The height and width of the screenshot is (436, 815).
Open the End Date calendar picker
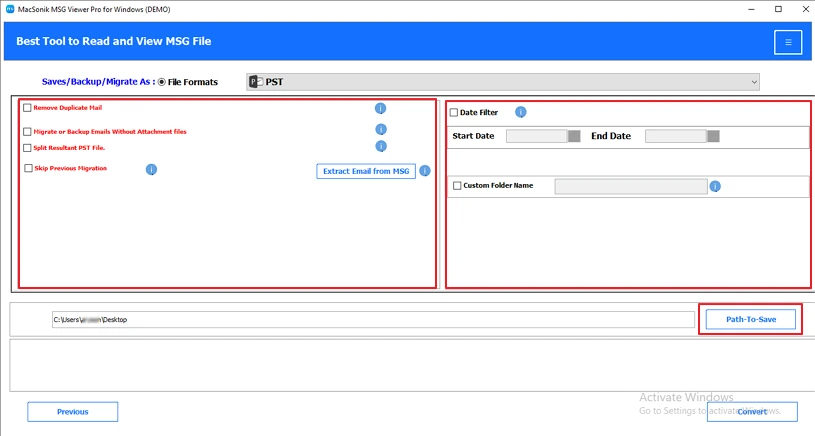pyautogui.click(x=713, y=136)
